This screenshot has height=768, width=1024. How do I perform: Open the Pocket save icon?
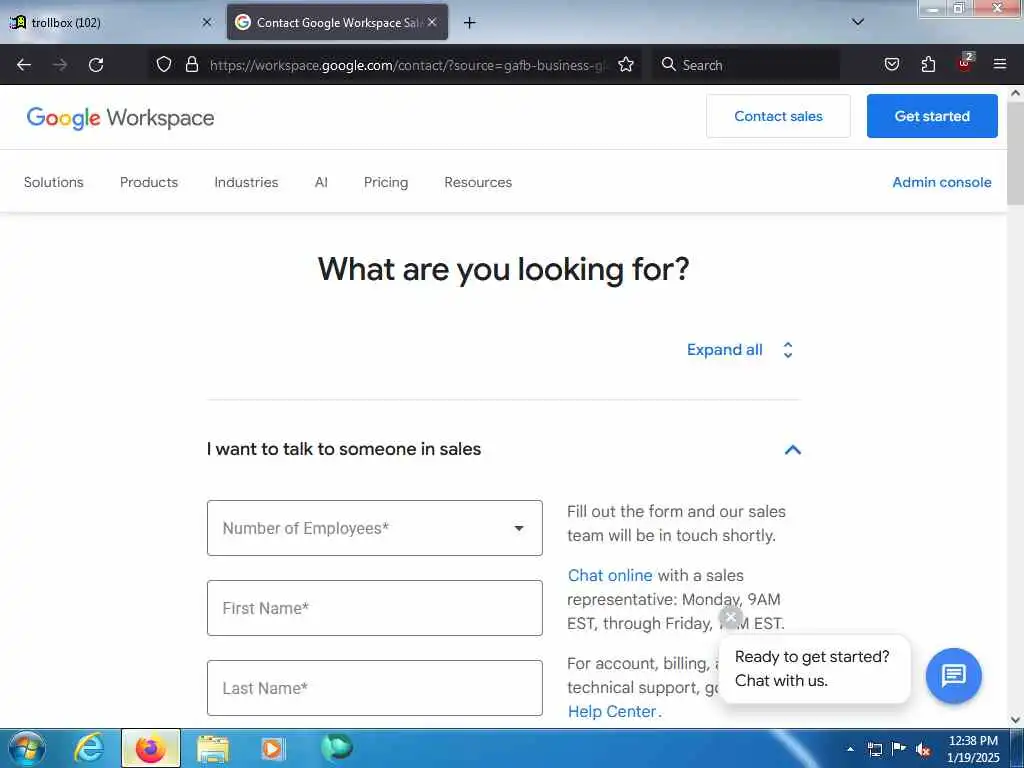tap(891, 64)
